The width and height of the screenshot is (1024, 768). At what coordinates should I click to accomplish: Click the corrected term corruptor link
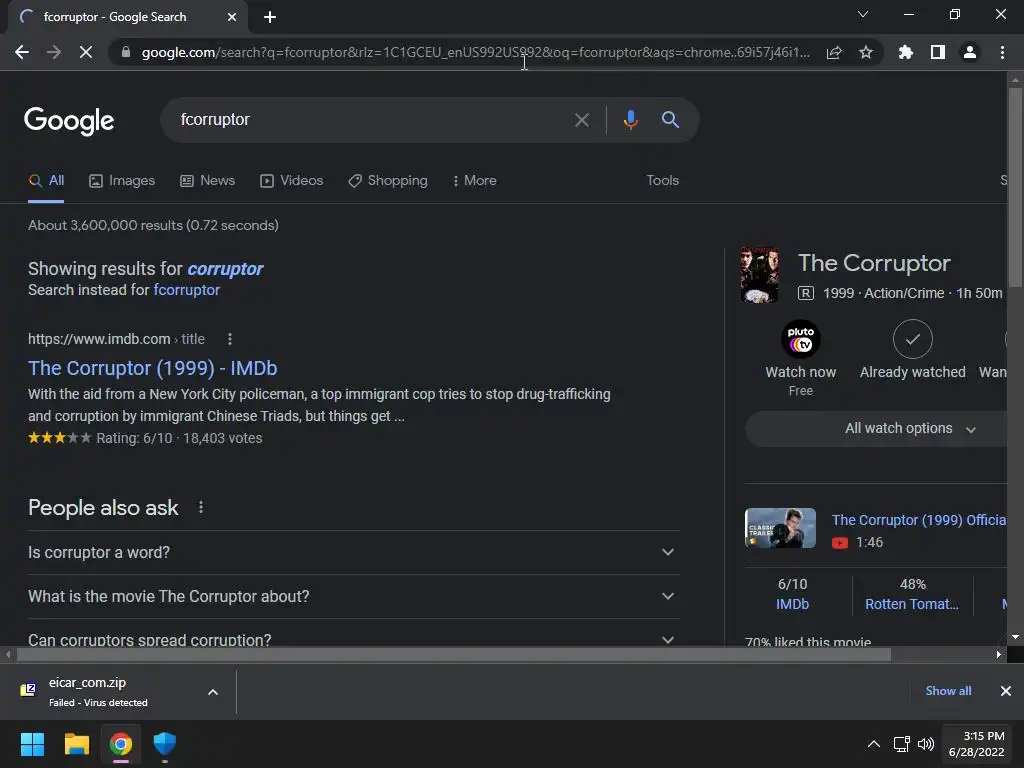(x=225, y=269)
